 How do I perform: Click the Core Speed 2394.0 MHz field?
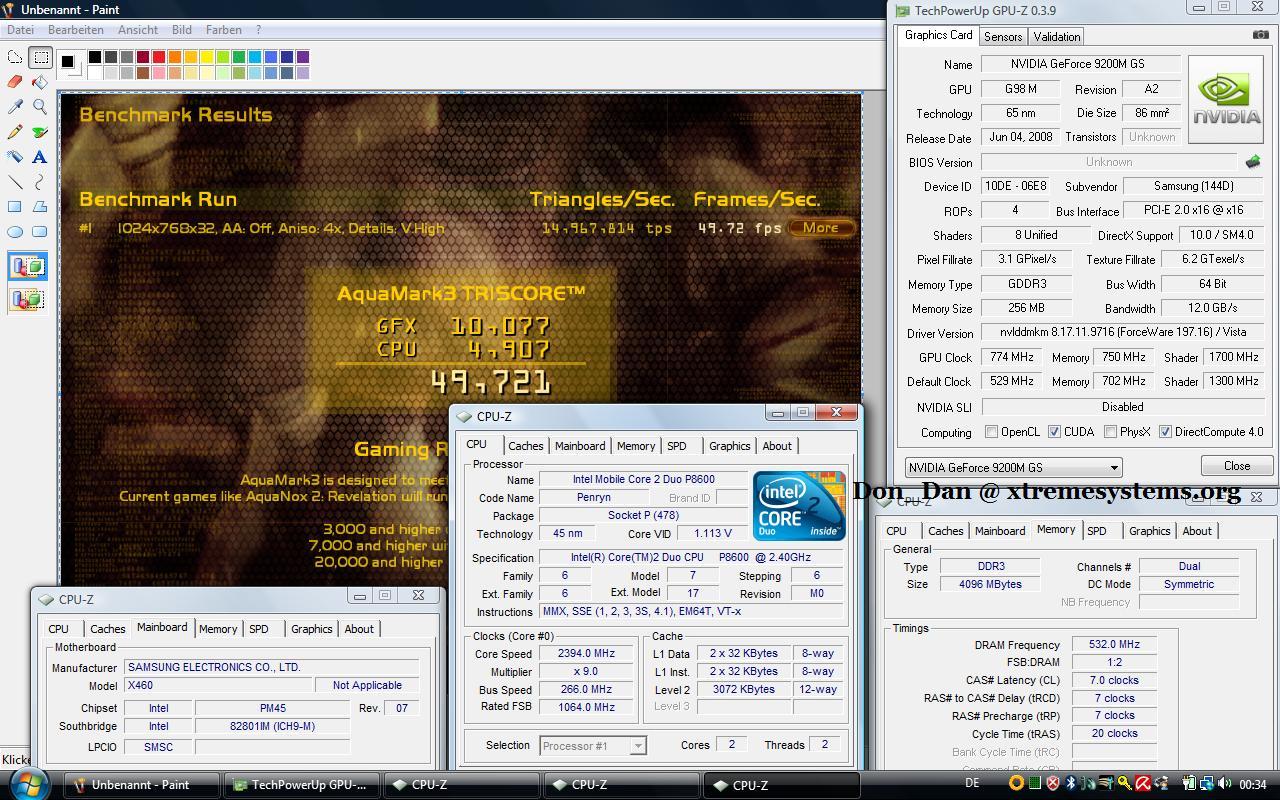(x=586, y=653)
